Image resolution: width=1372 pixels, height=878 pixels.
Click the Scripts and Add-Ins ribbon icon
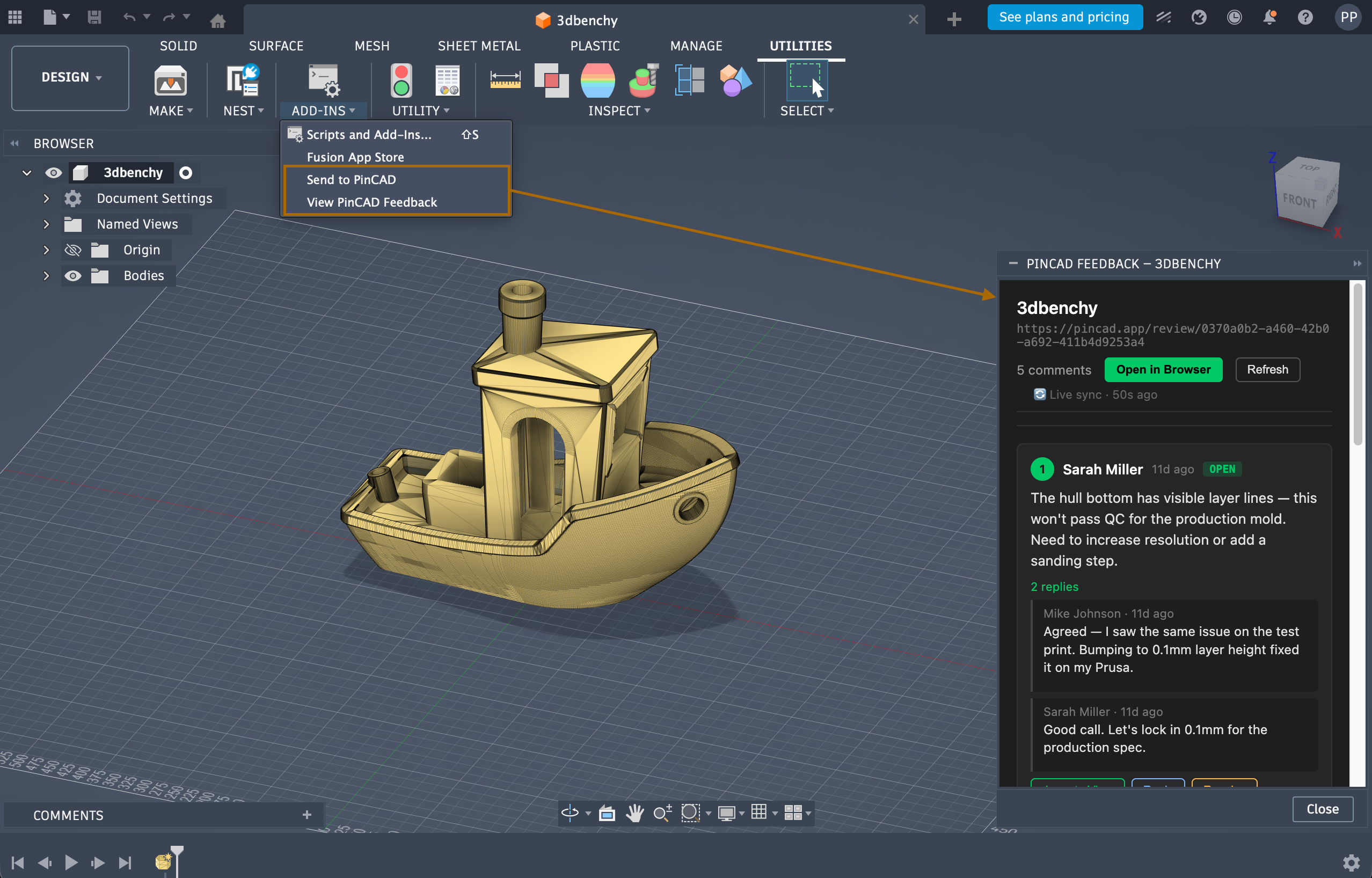[x=323, y=81]
